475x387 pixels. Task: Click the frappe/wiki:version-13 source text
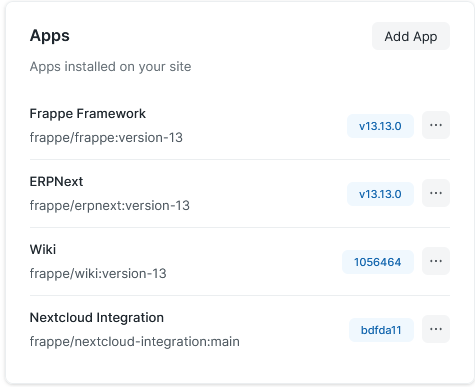tap(98, 273)
